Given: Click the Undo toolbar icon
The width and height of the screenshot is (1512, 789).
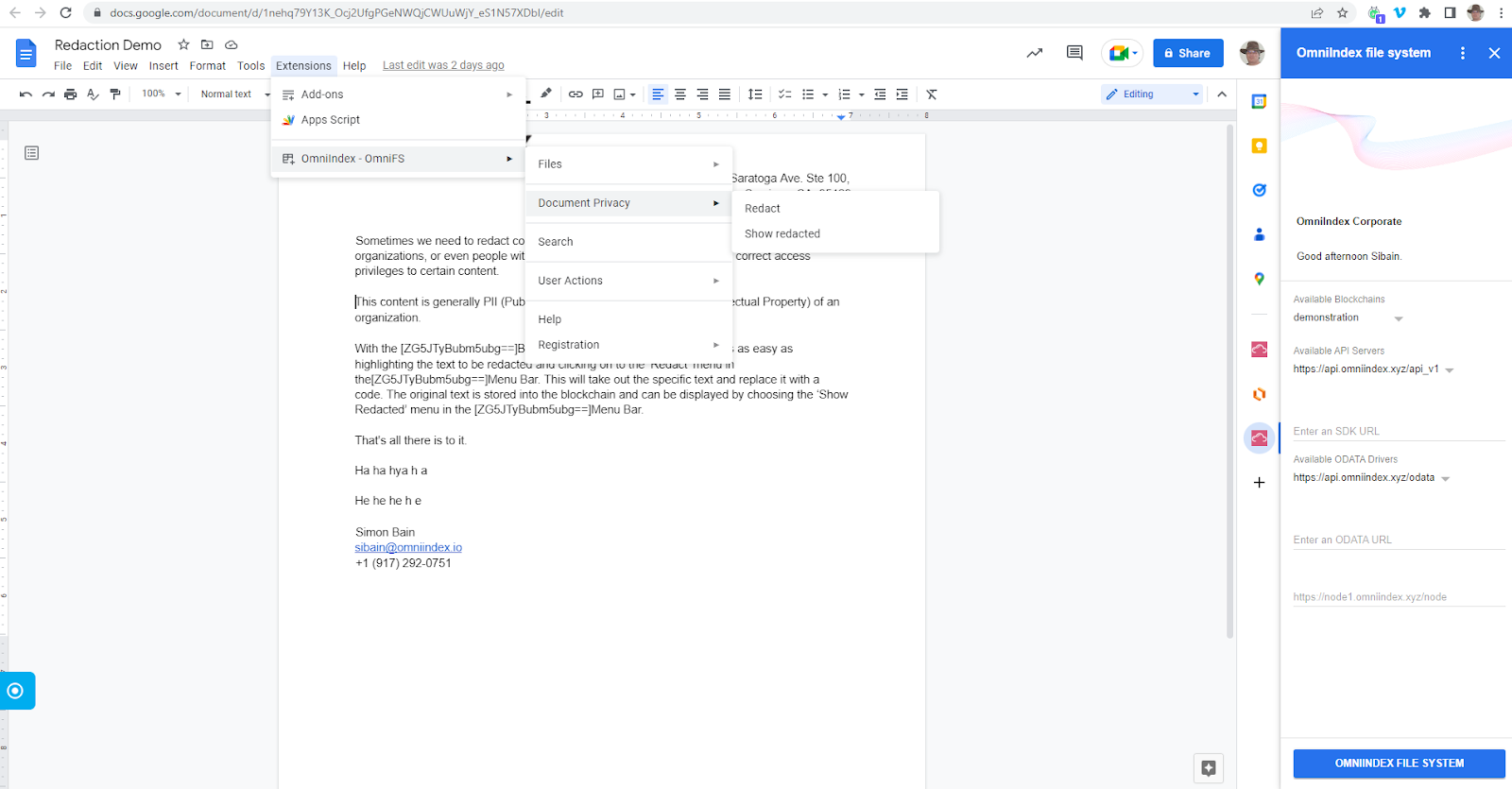Looking at the screenshot, I should tap(26, 94).
